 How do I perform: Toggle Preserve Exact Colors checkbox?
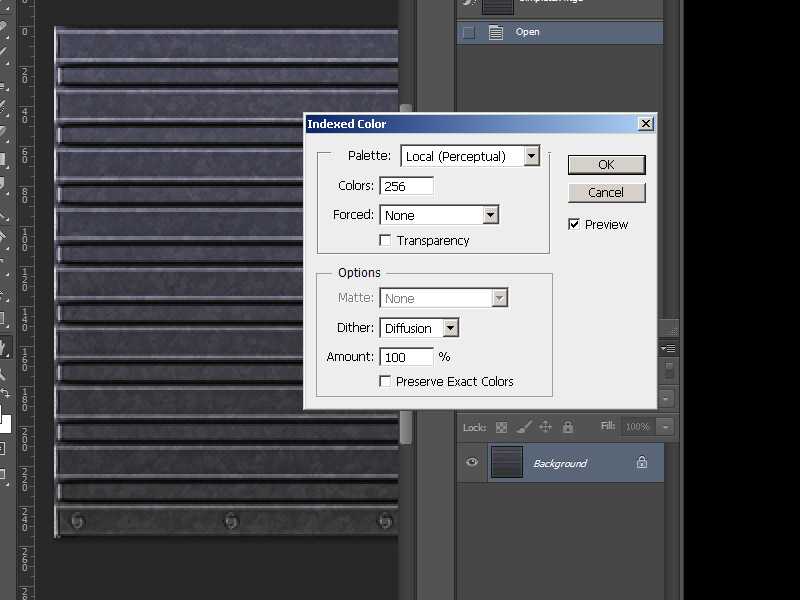coord(385,381)
